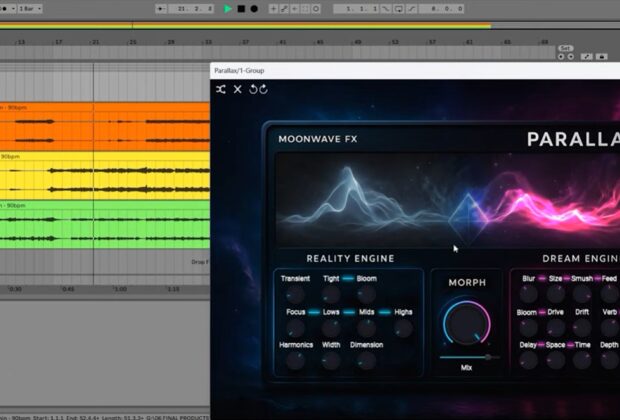Click the undo arrow in Parallax toolbar
Screen dimensions: 620x420
[253, 89]
